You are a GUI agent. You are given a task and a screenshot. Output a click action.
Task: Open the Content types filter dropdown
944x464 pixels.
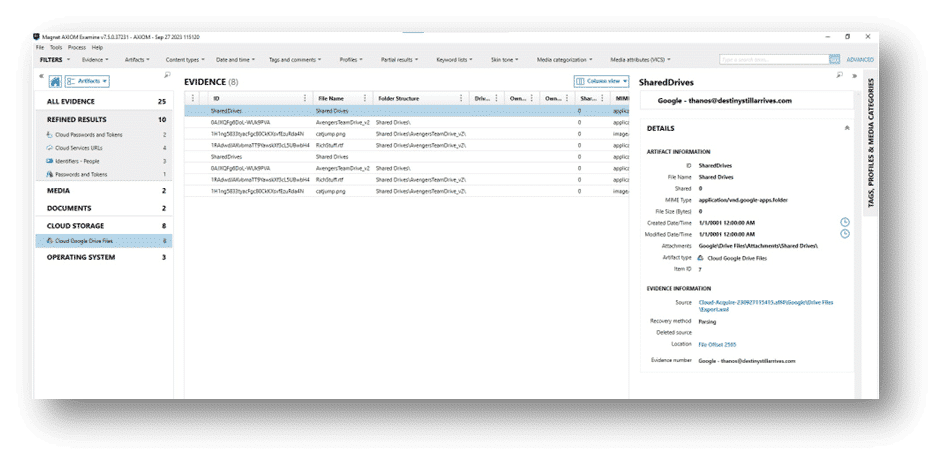(x=185, y=60)
